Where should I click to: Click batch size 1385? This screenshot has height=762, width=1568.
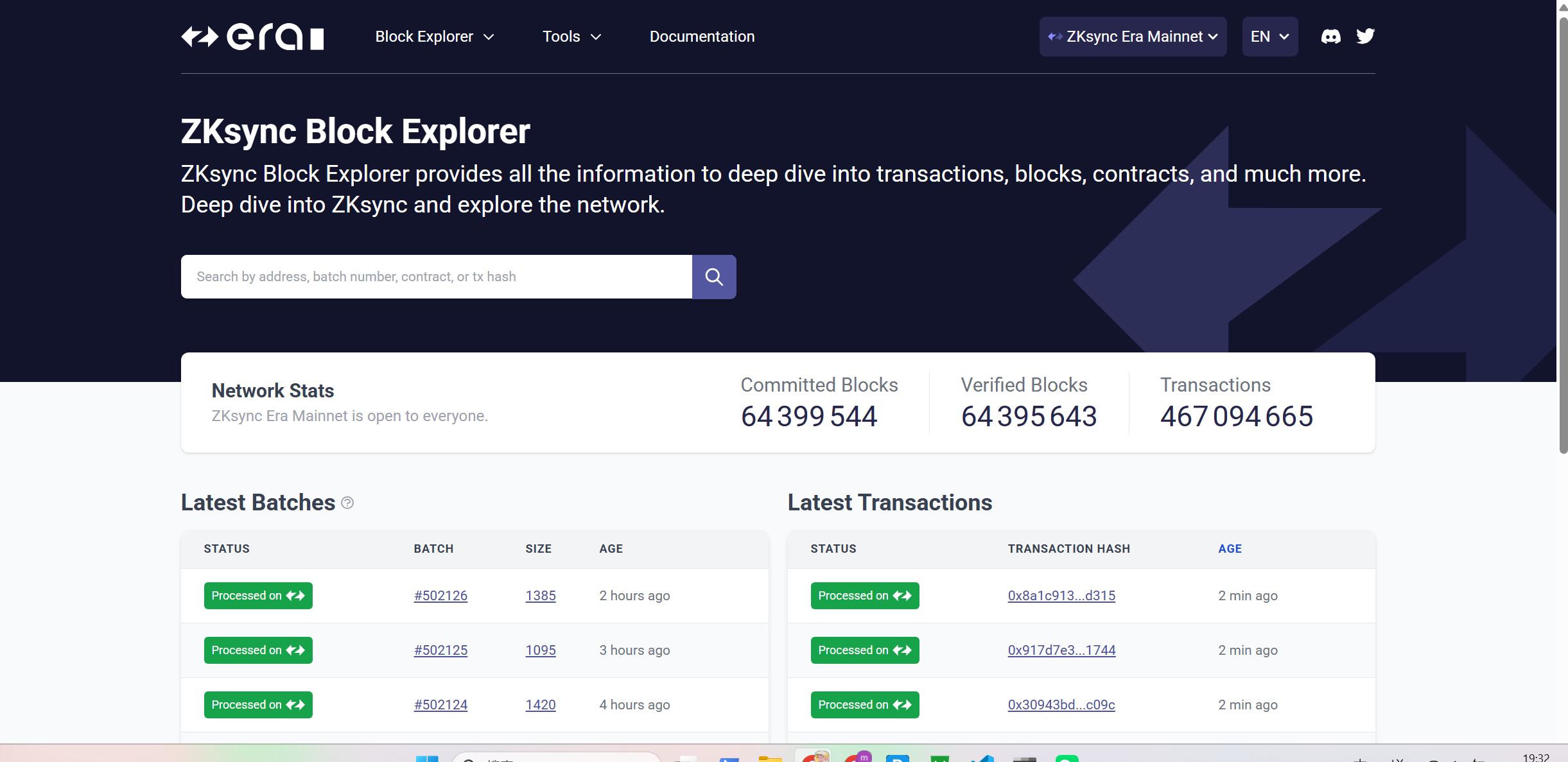click(541, 596)
